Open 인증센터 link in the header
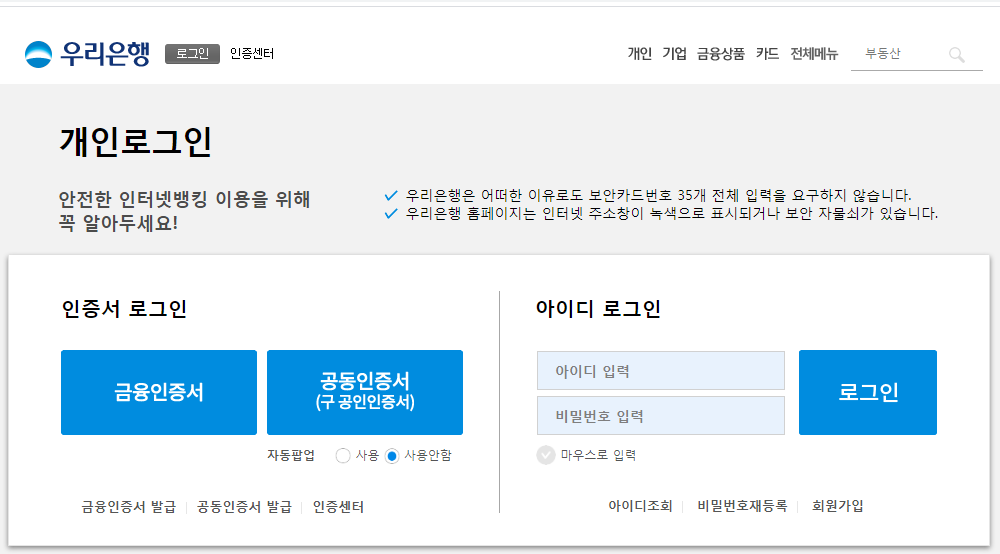This screenshot has height=554, width=1000. [x=252, y=54]
